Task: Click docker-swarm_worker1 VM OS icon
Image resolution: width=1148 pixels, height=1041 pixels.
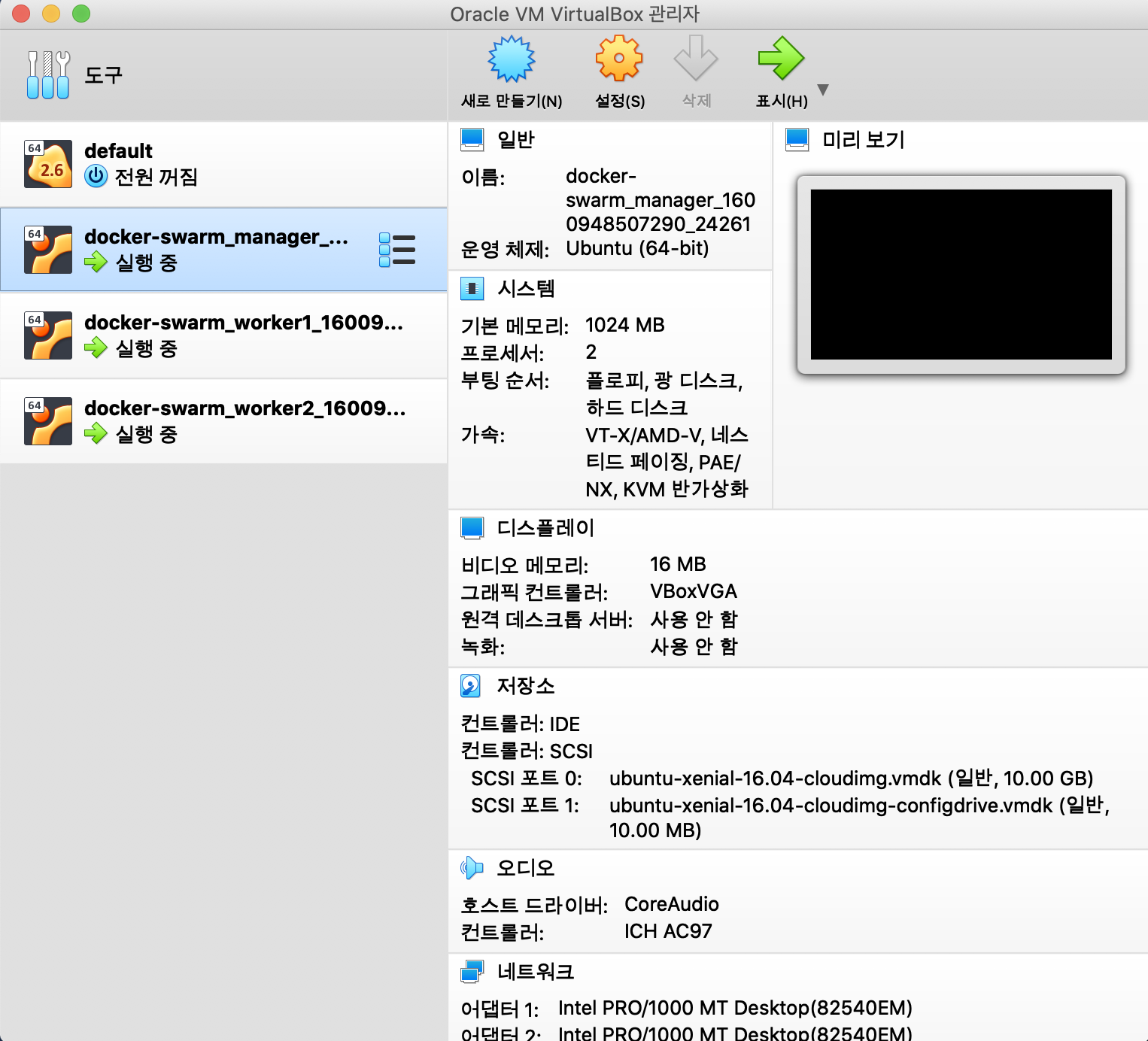Action: (48, 335)
